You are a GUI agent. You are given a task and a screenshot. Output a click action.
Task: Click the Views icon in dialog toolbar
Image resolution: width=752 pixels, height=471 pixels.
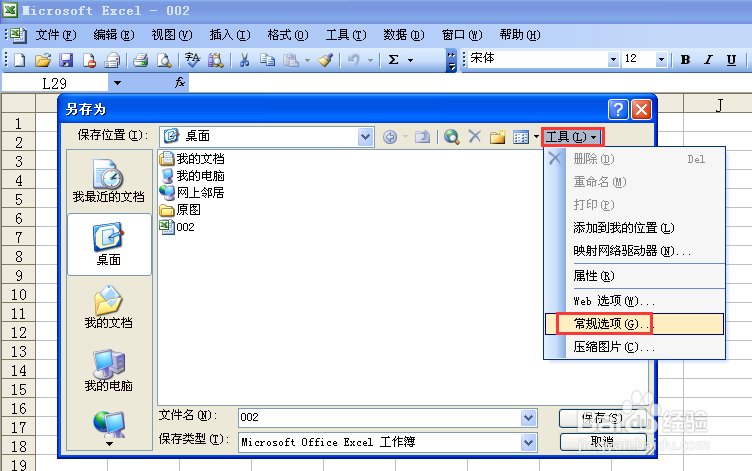pyautogui.click(x=521, y=137)
